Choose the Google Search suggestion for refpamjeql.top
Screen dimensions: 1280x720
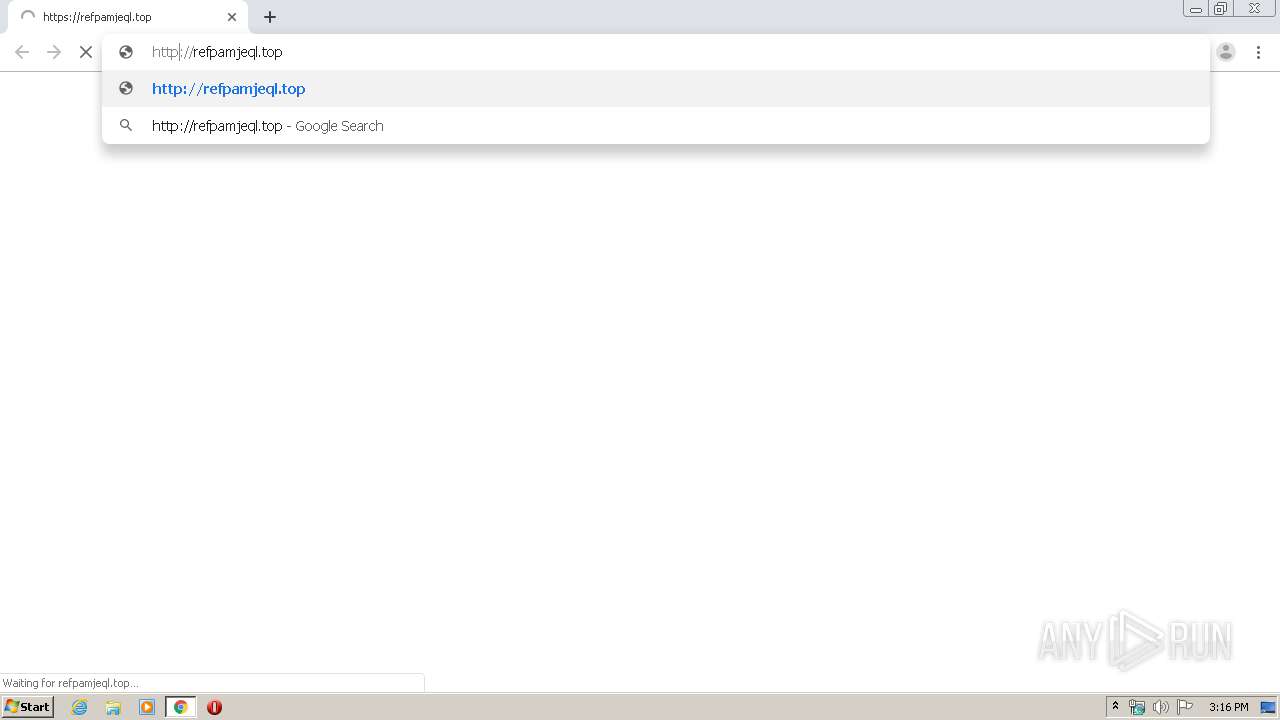(656, 125)
